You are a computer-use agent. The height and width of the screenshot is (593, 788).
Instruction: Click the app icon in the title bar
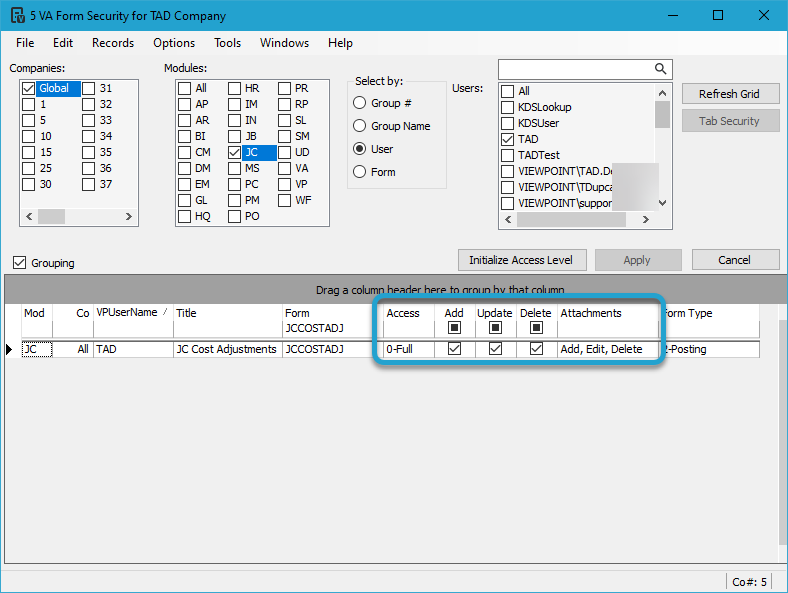click(18, 16)
